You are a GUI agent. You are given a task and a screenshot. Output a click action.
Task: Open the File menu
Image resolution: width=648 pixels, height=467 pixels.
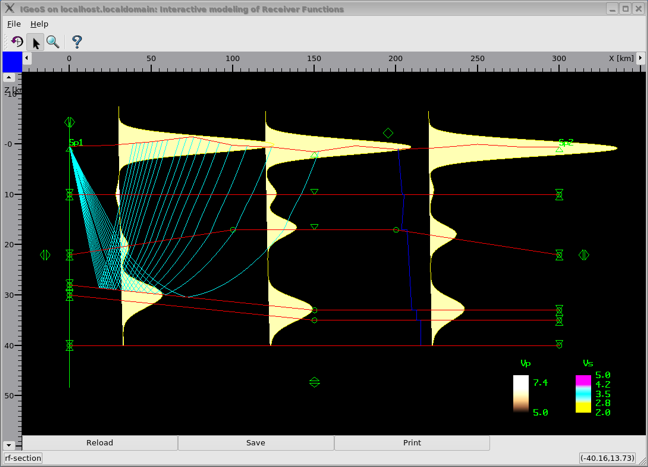click(14, 24)
